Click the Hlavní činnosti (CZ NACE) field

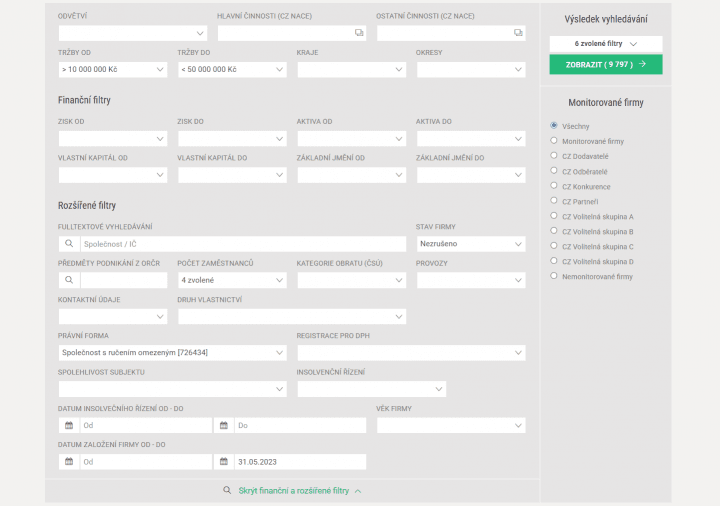292,33
